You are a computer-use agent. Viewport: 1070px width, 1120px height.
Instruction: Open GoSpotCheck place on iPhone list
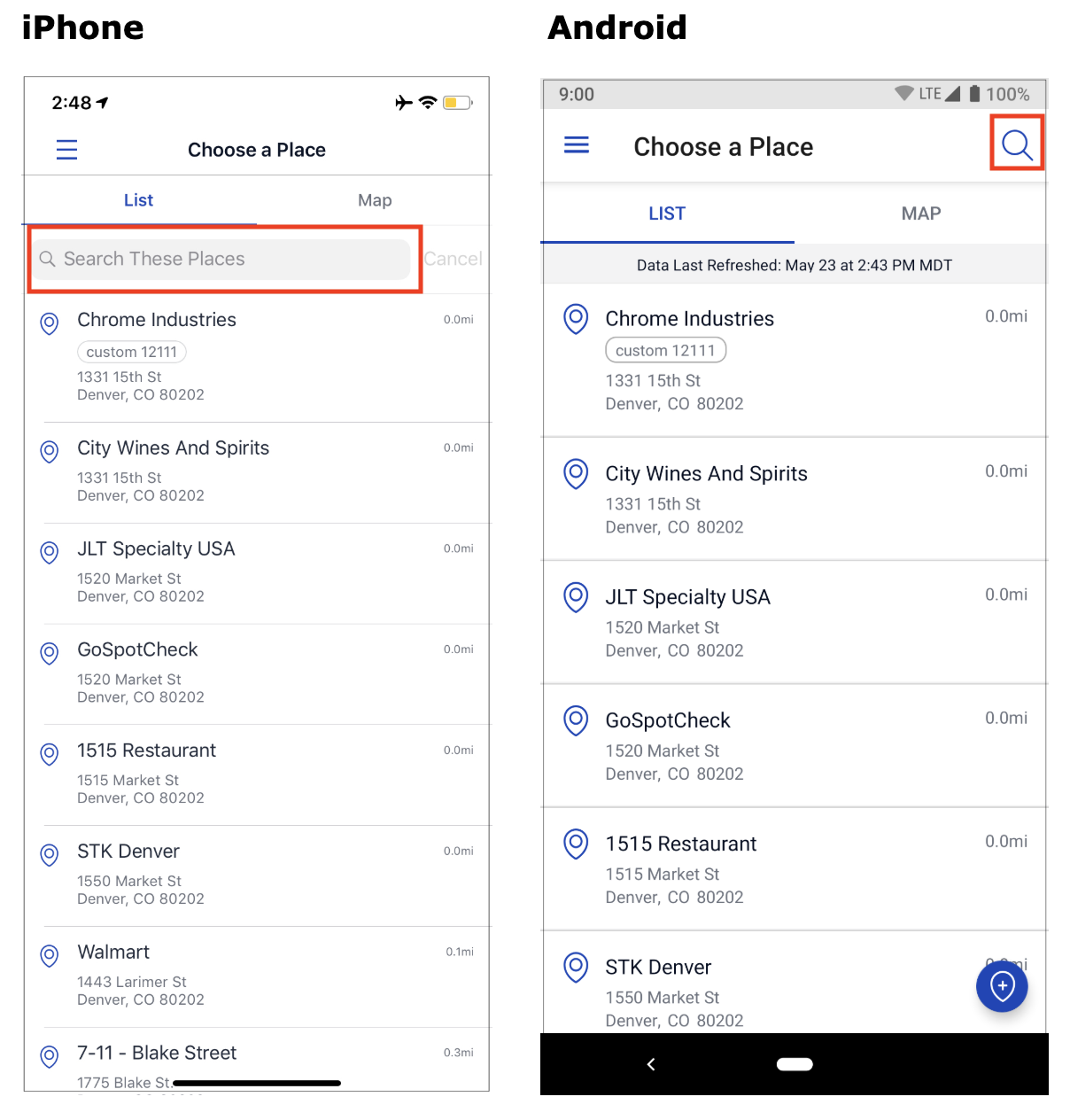257,674
